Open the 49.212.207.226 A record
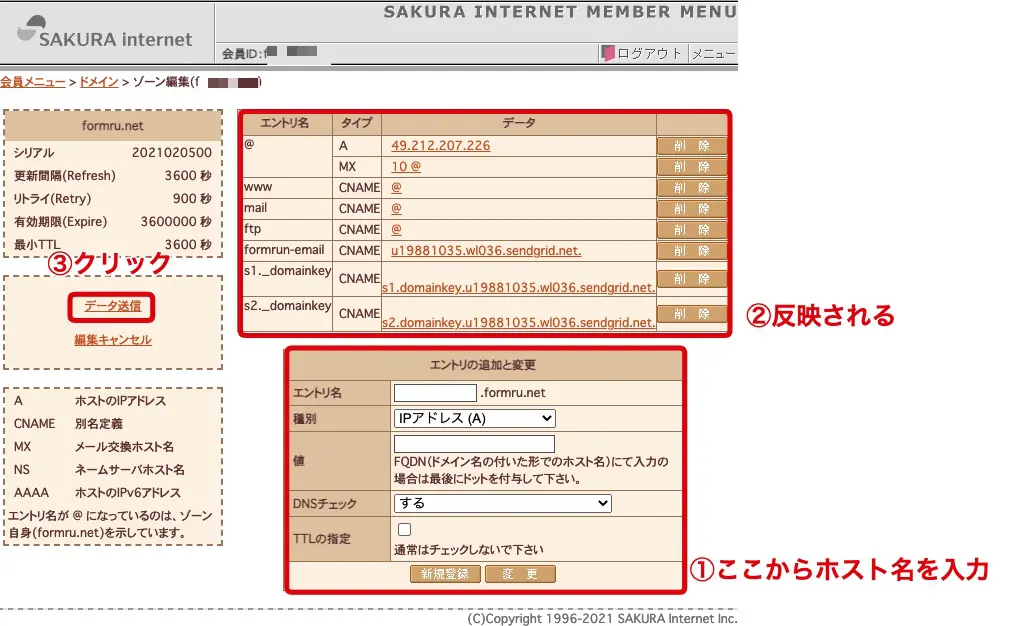This screenshot has height=626, width=1018. click(x=440, y=145)
